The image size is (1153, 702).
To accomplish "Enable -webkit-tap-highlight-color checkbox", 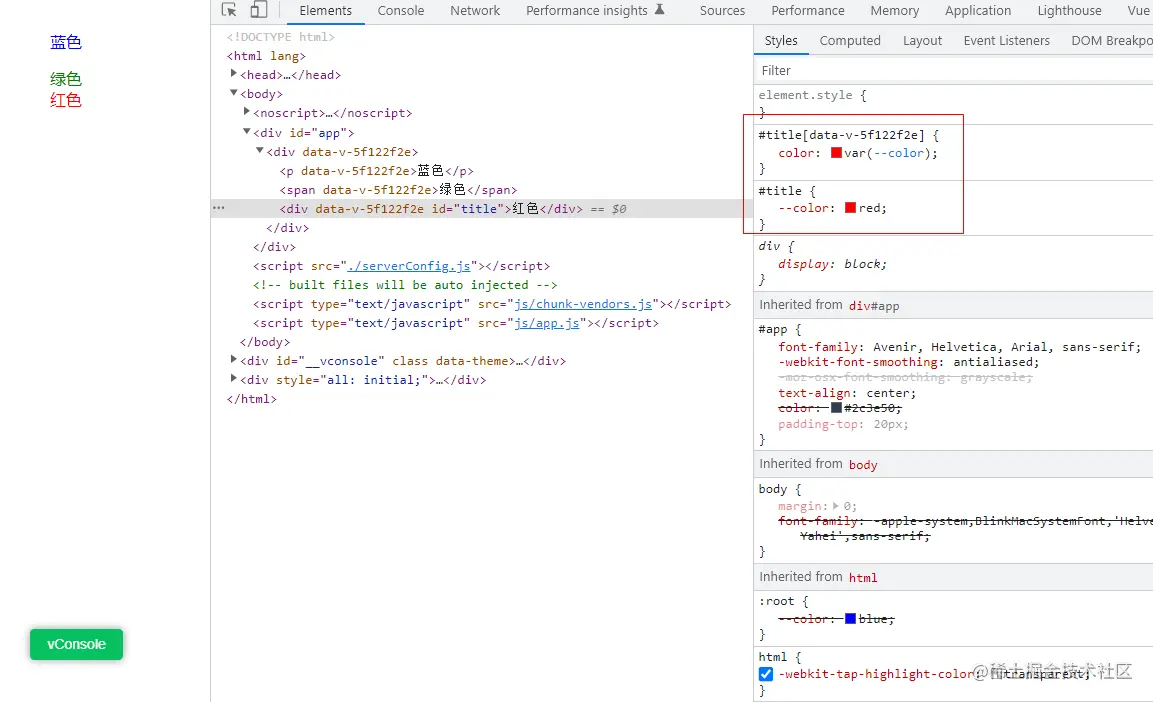I will click(765, 674).
